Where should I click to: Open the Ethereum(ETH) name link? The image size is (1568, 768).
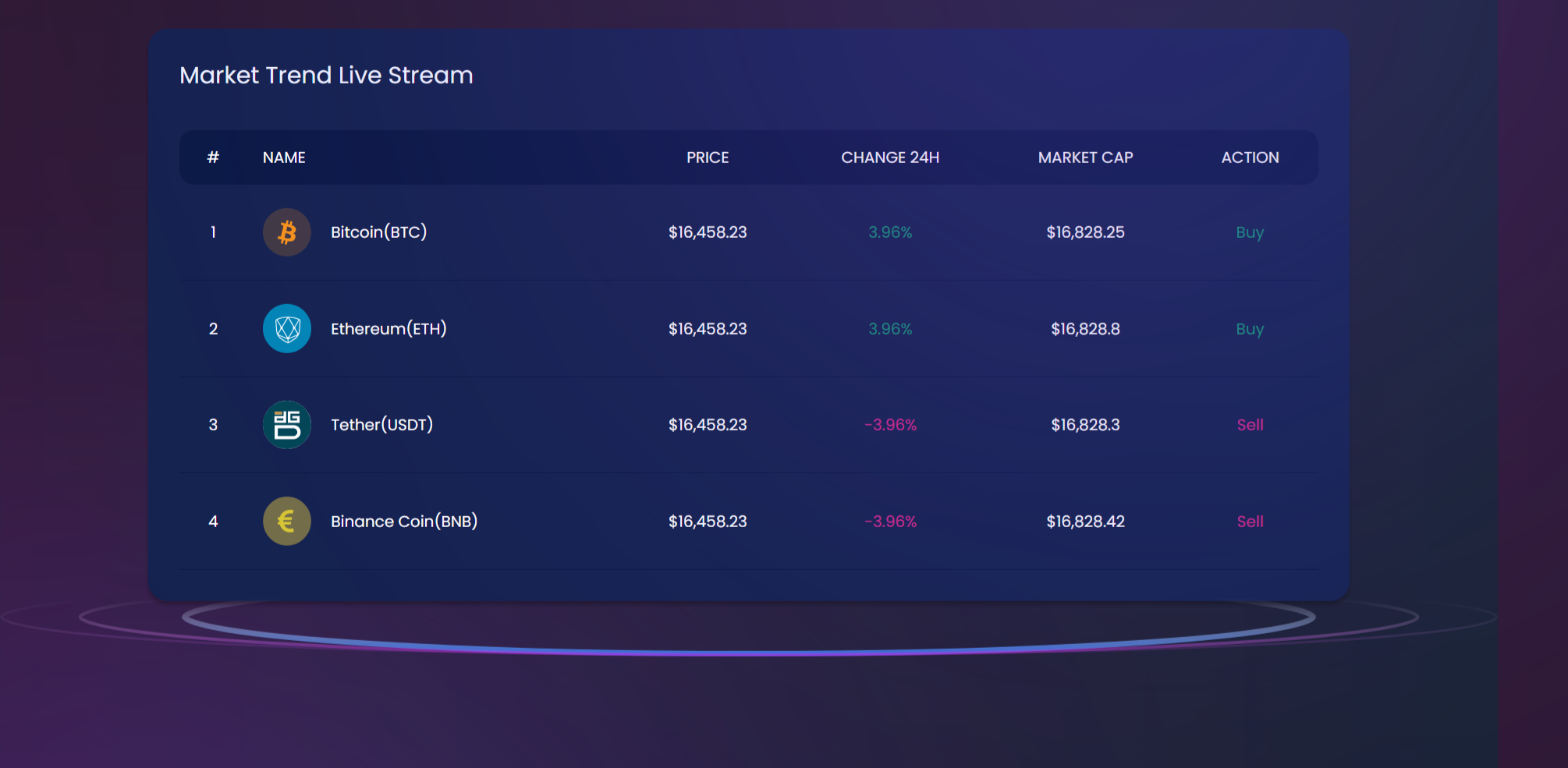click(x=388, y=328)
